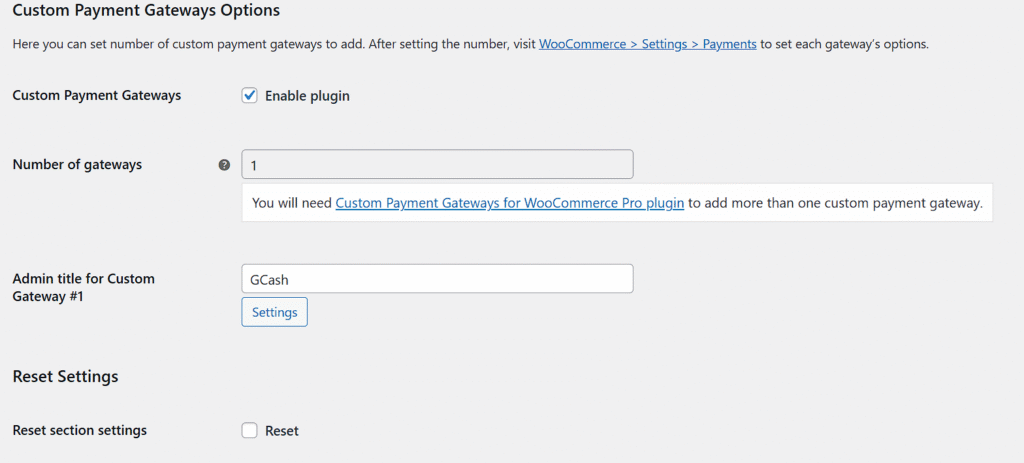Focus the Number of gateways field
Image resolution: width=1024 pixels, height=463 pixels.
pos(437,165)
